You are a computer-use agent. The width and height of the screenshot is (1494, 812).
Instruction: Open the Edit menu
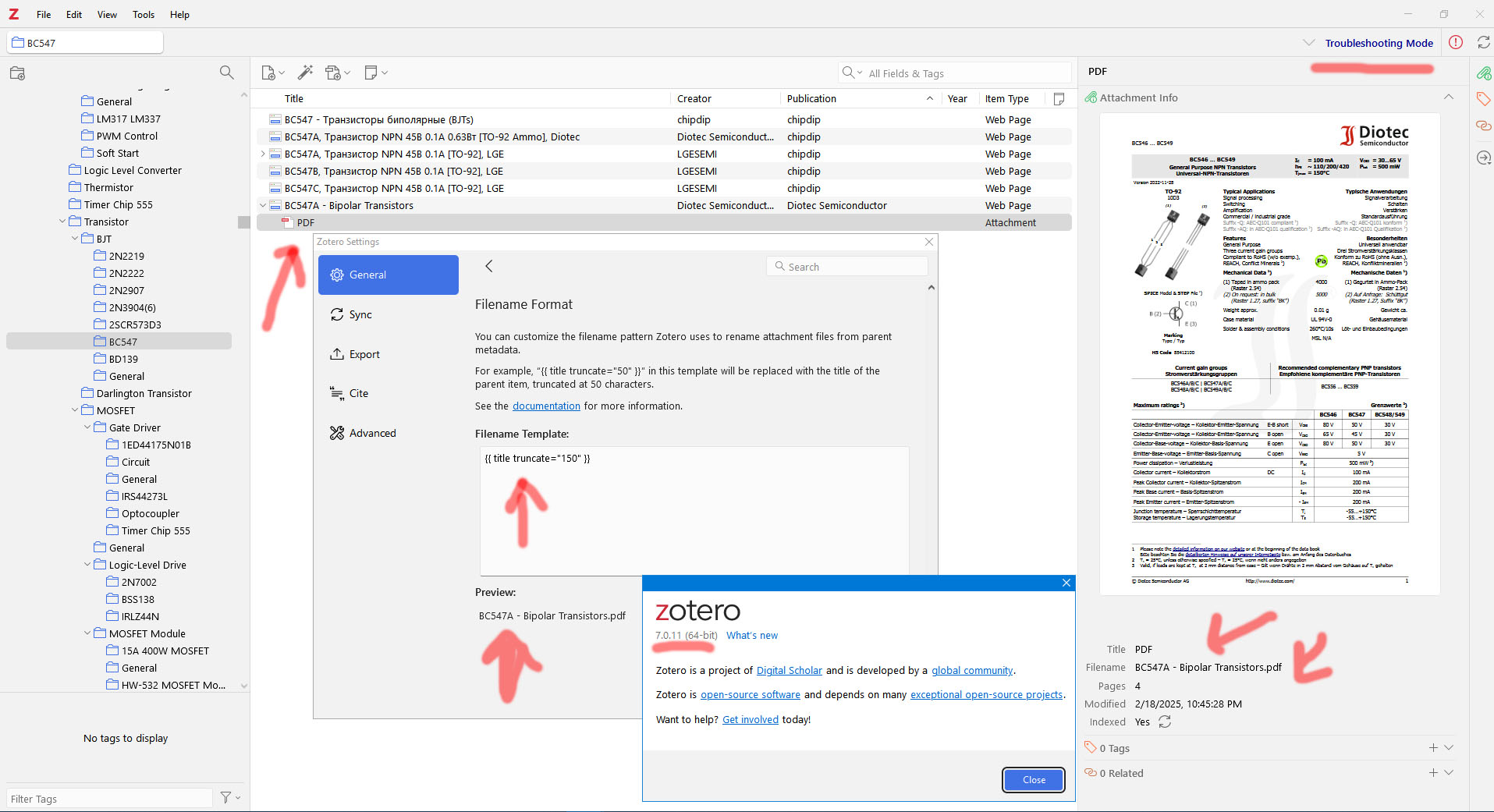(74, 14)
